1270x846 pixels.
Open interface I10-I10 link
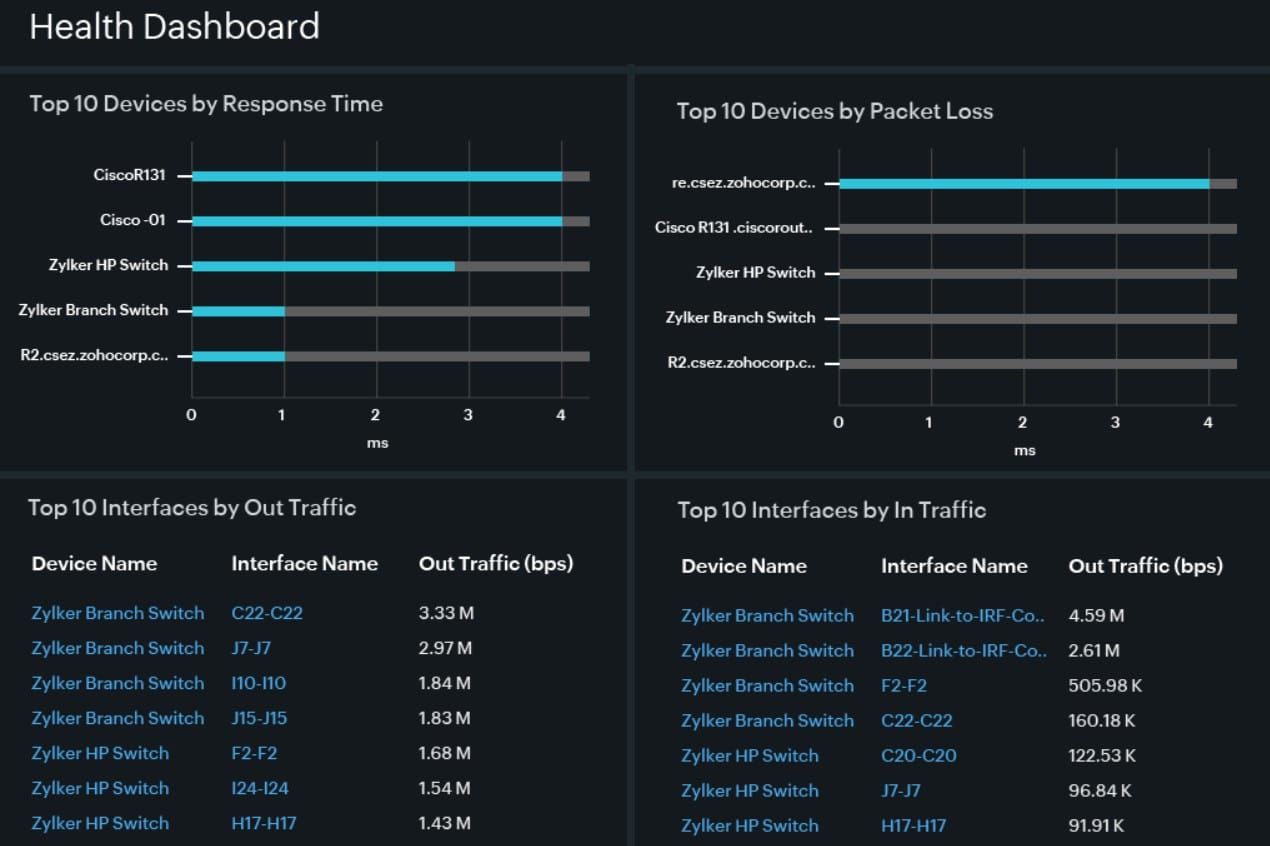pyautogui.click(x=258, y=683)
